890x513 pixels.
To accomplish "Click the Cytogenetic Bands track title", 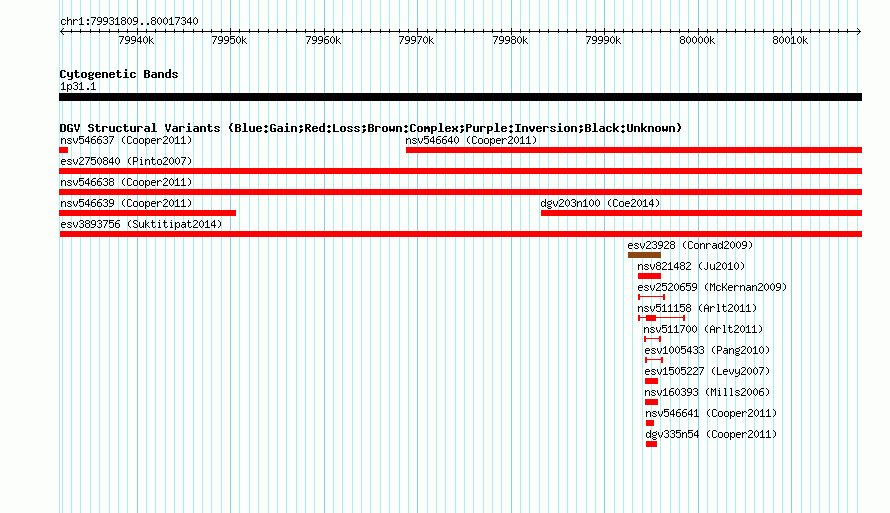I will 119,74.
